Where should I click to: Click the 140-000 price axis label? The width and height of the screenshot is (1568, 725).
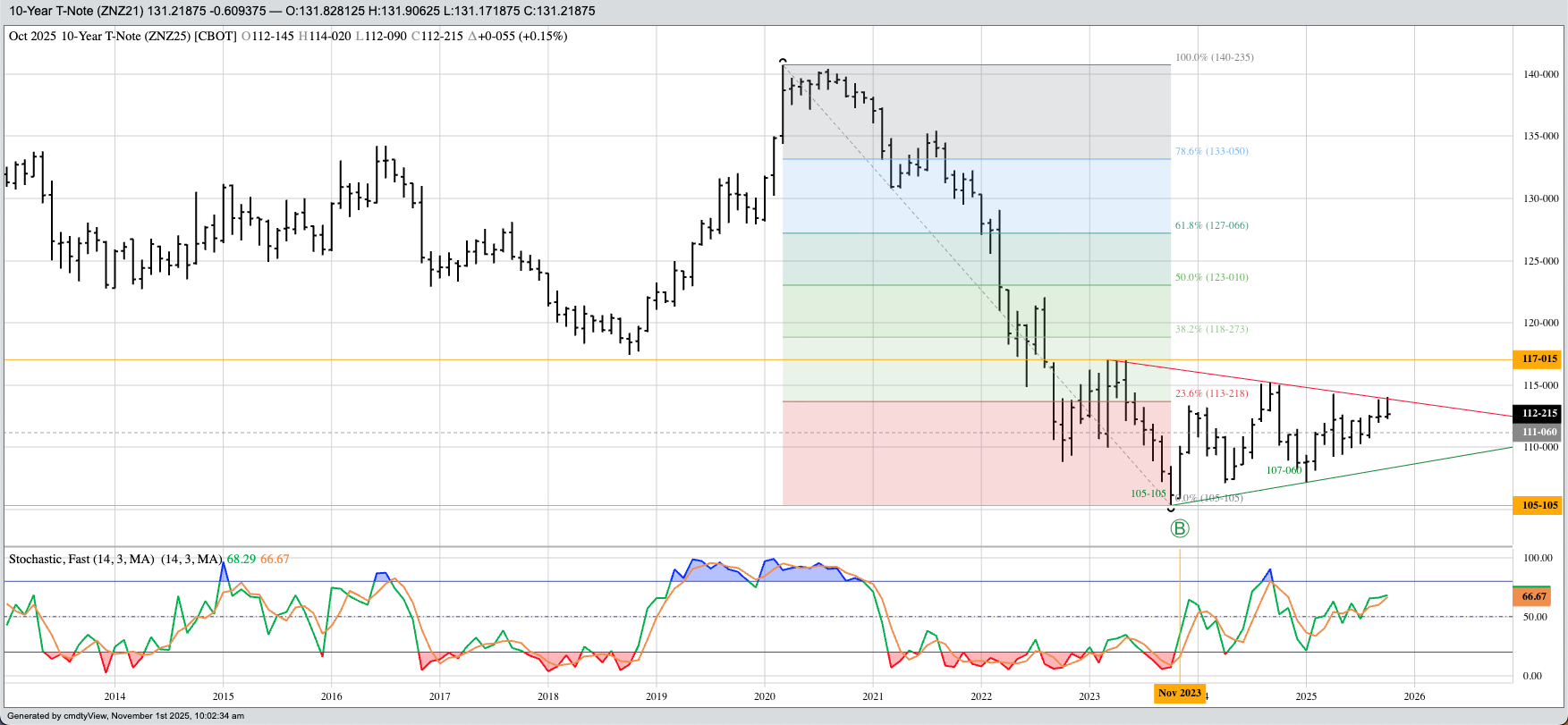click(x=1540, y=74)
